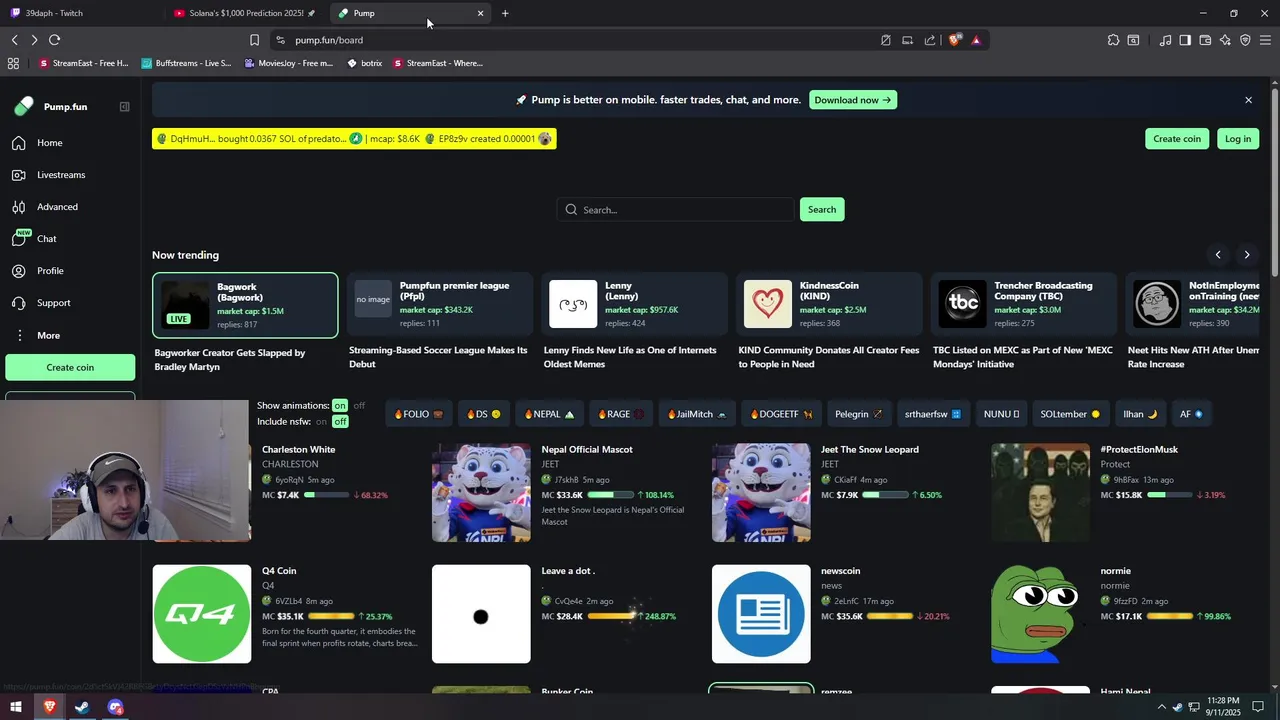Viewport: 1280px width, 720px height.
Task: Click the Log in button
Action: click(1238, 139)
